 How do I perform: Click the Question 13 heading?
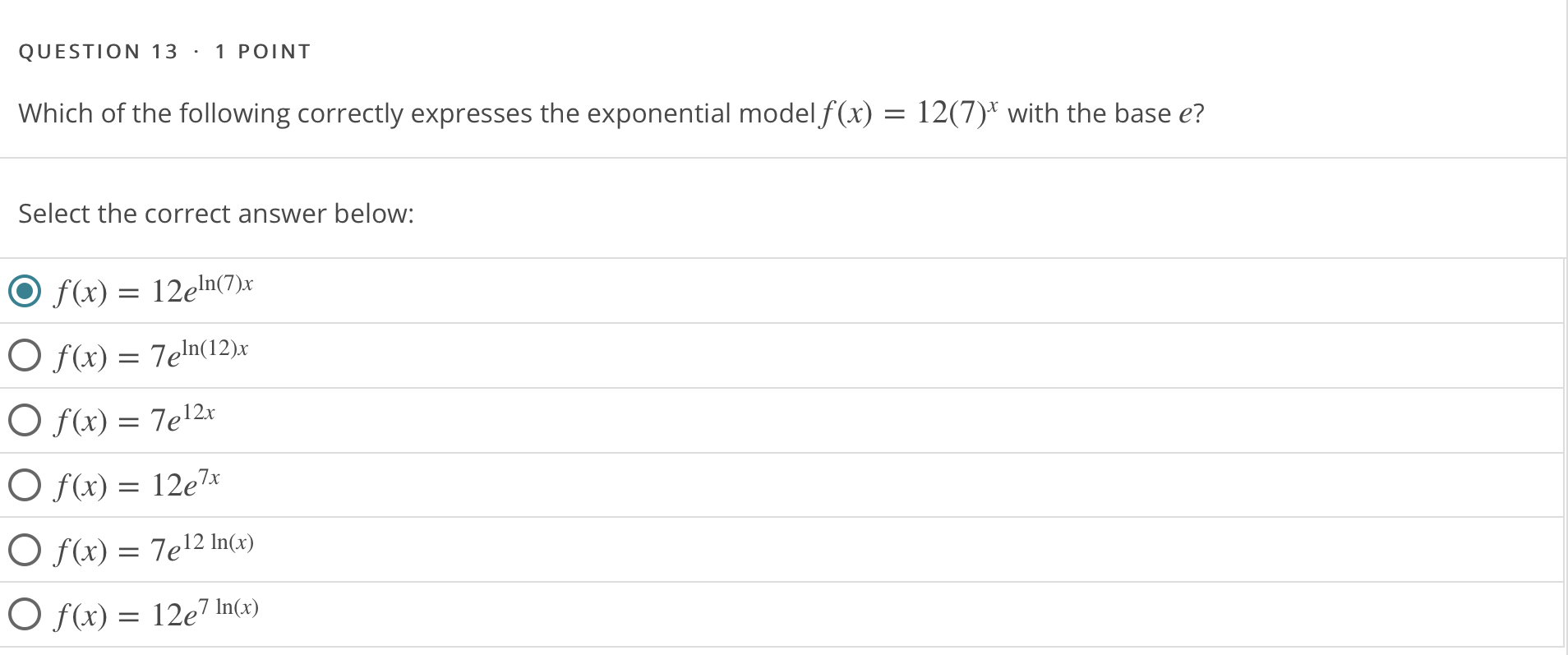(99, 52)
